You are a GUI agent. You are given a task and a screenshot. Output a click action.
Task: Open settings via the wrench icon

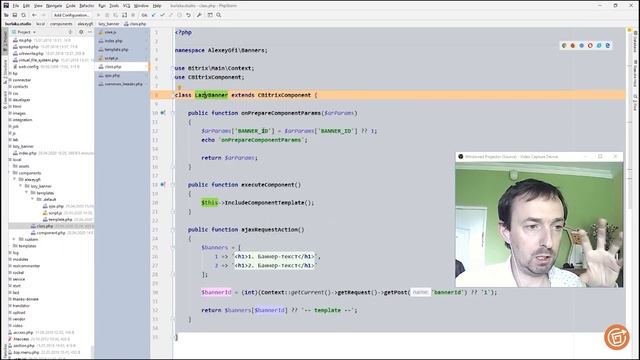click(x=199, y=15)
